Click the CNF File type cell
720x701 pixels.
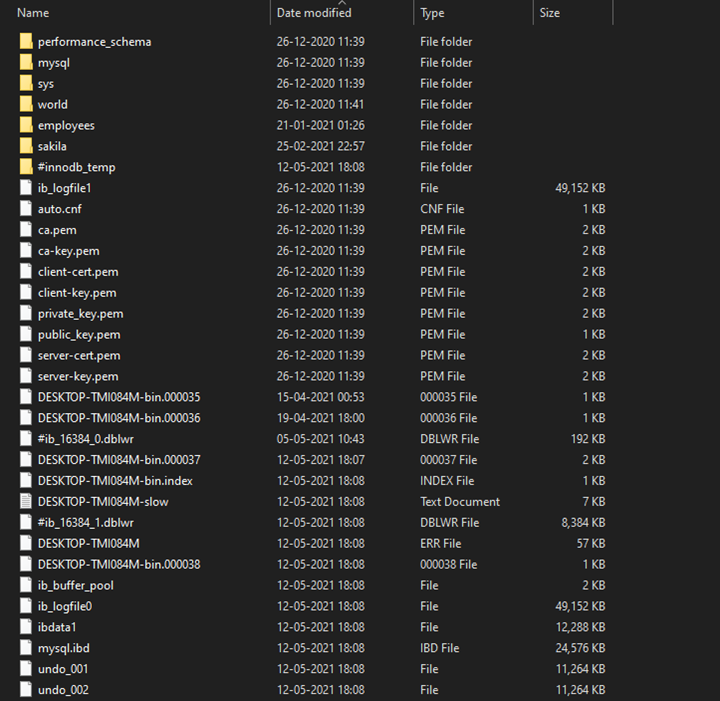pyautogui.click(x=442, y=208)
